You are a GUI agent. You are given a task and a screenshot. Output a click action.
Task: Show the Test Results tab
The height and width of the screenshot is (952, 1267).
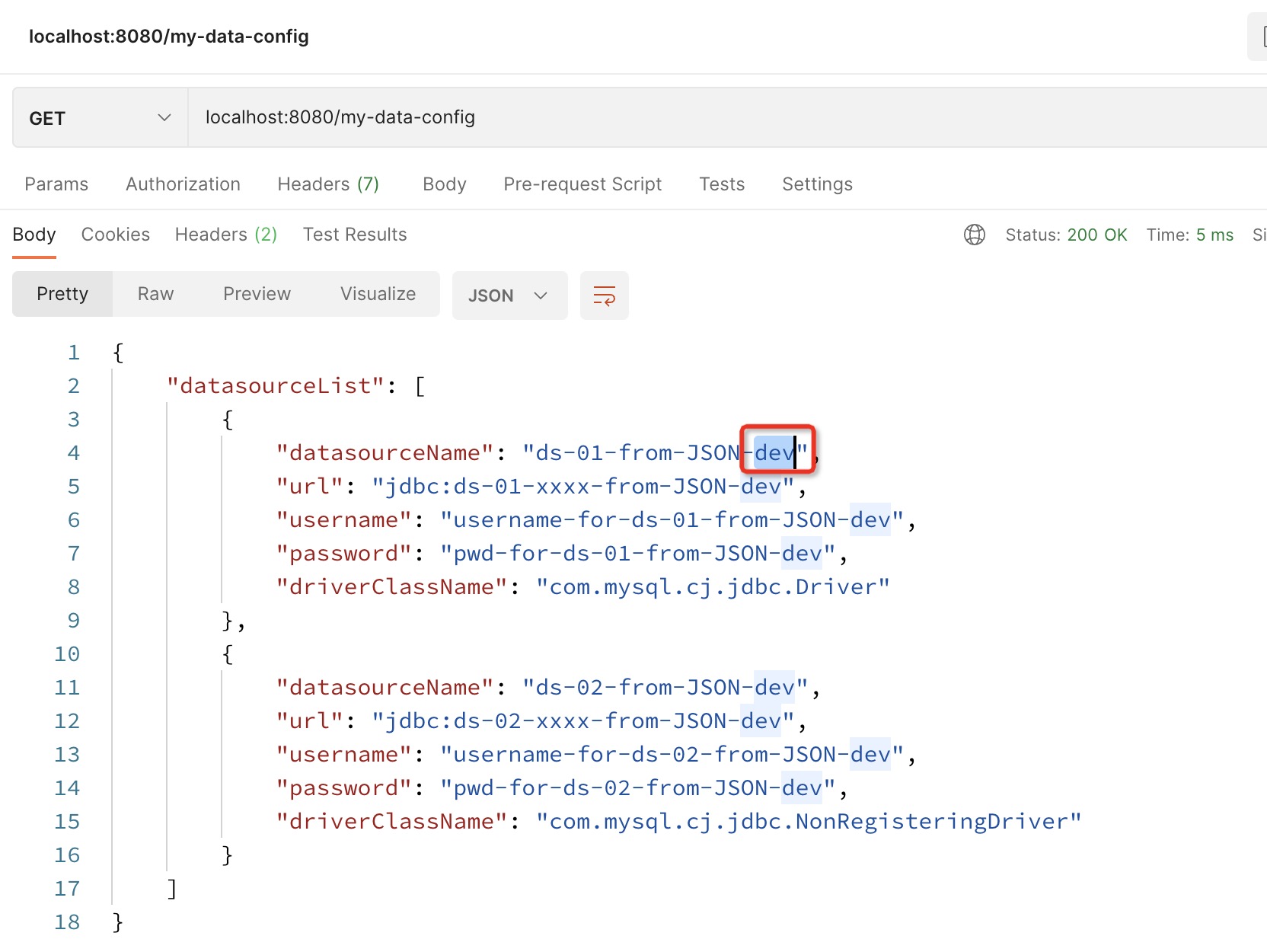pos(354,234)
